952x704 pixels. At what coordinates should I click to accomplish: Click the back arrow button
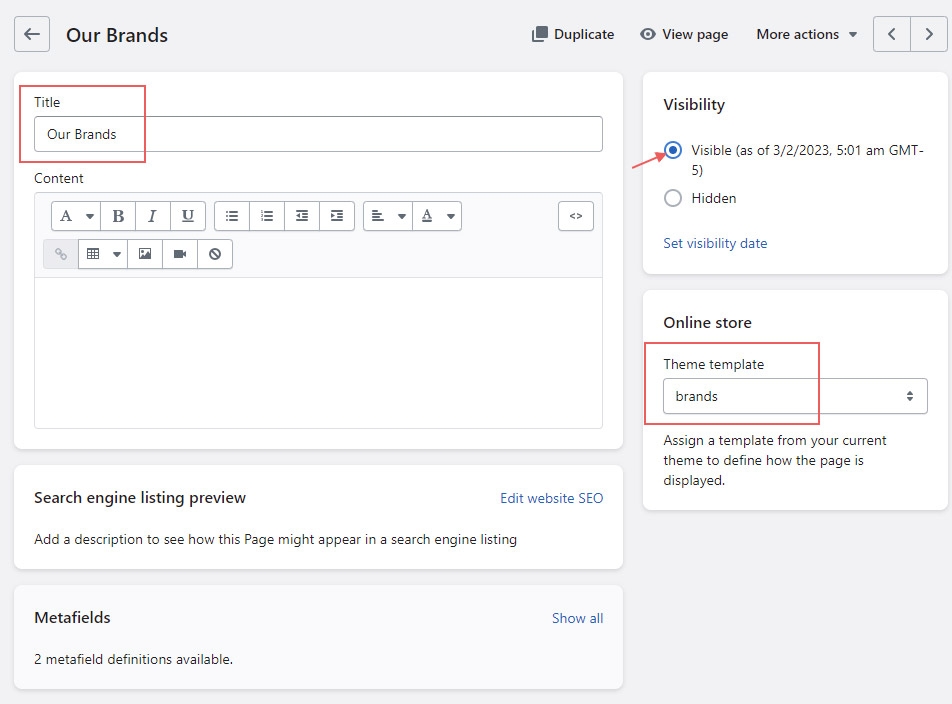[x=32, y=34]
